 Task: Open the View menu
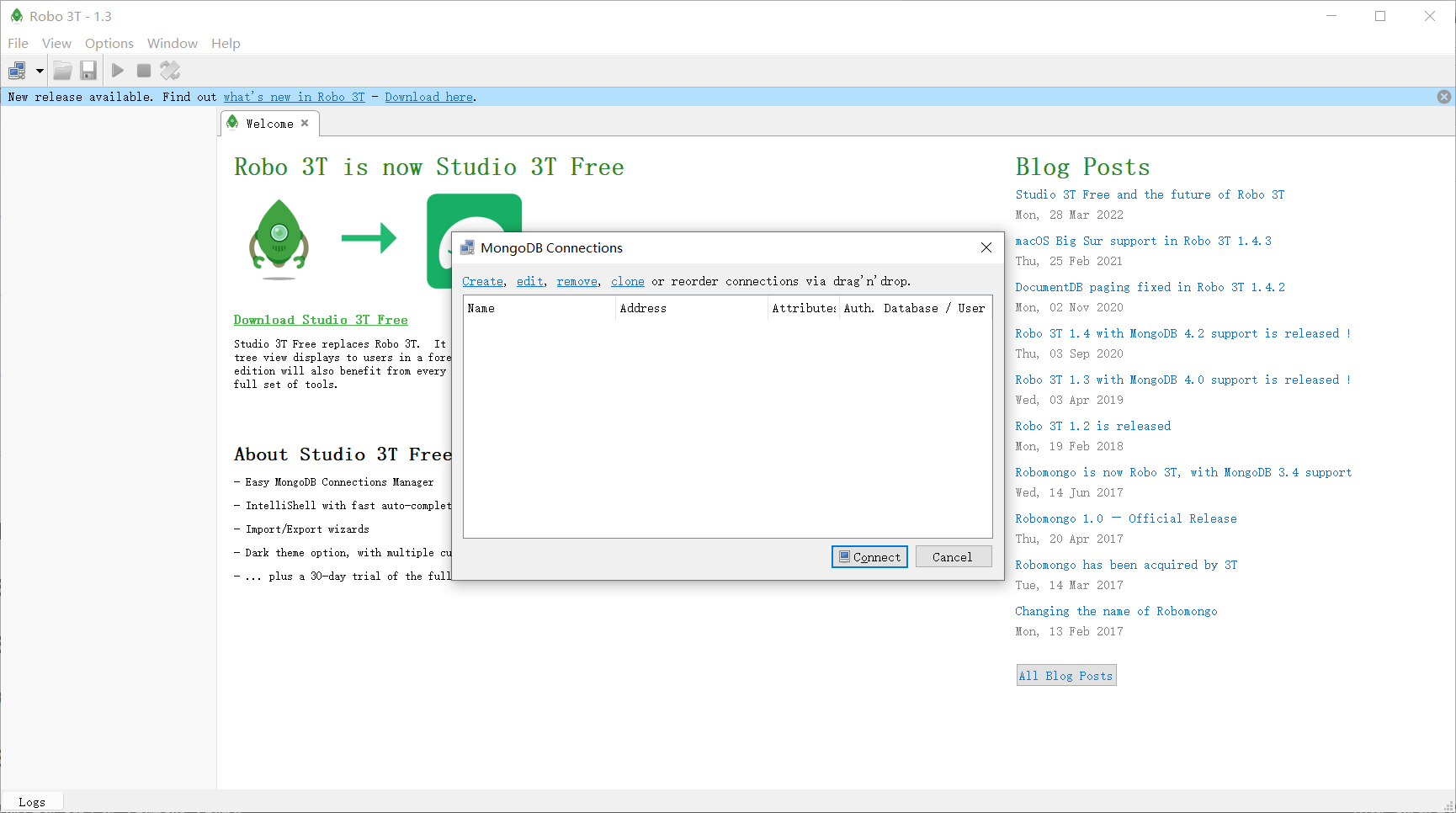click(x=56, y=43)
